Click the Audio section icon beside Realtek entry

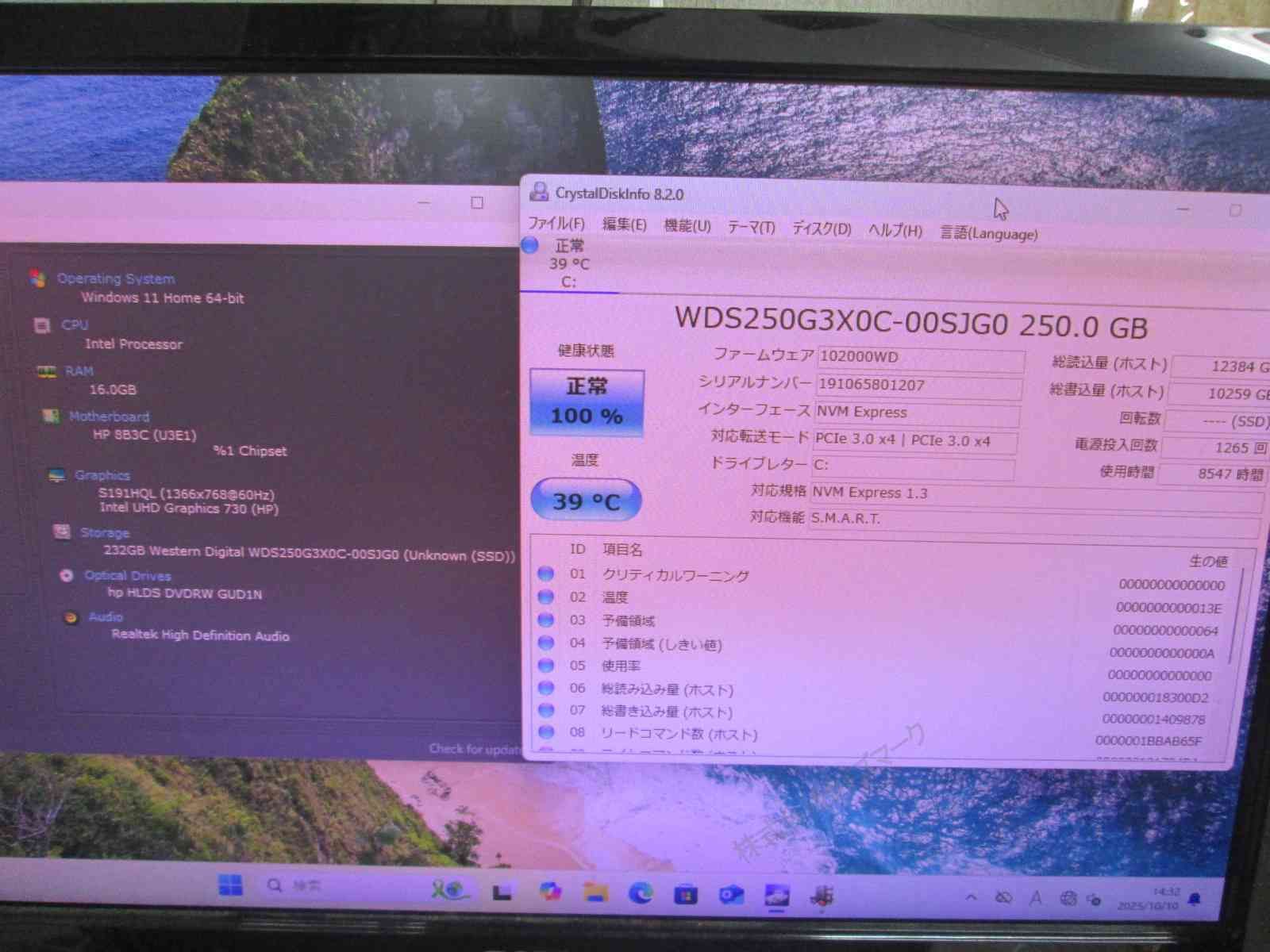[71, 616]
